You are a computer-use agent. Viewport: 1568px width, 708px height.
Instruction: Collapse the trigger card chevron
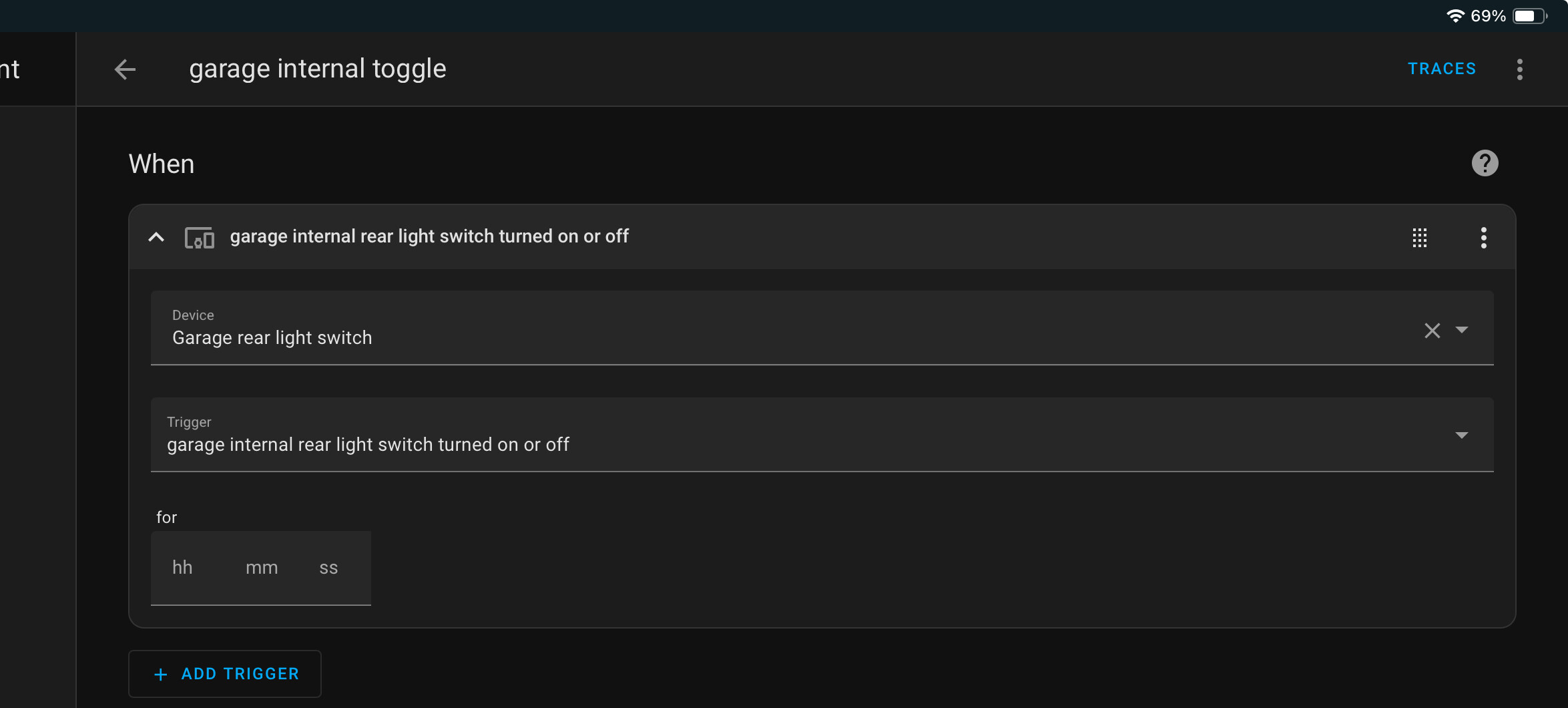point(156,237)
